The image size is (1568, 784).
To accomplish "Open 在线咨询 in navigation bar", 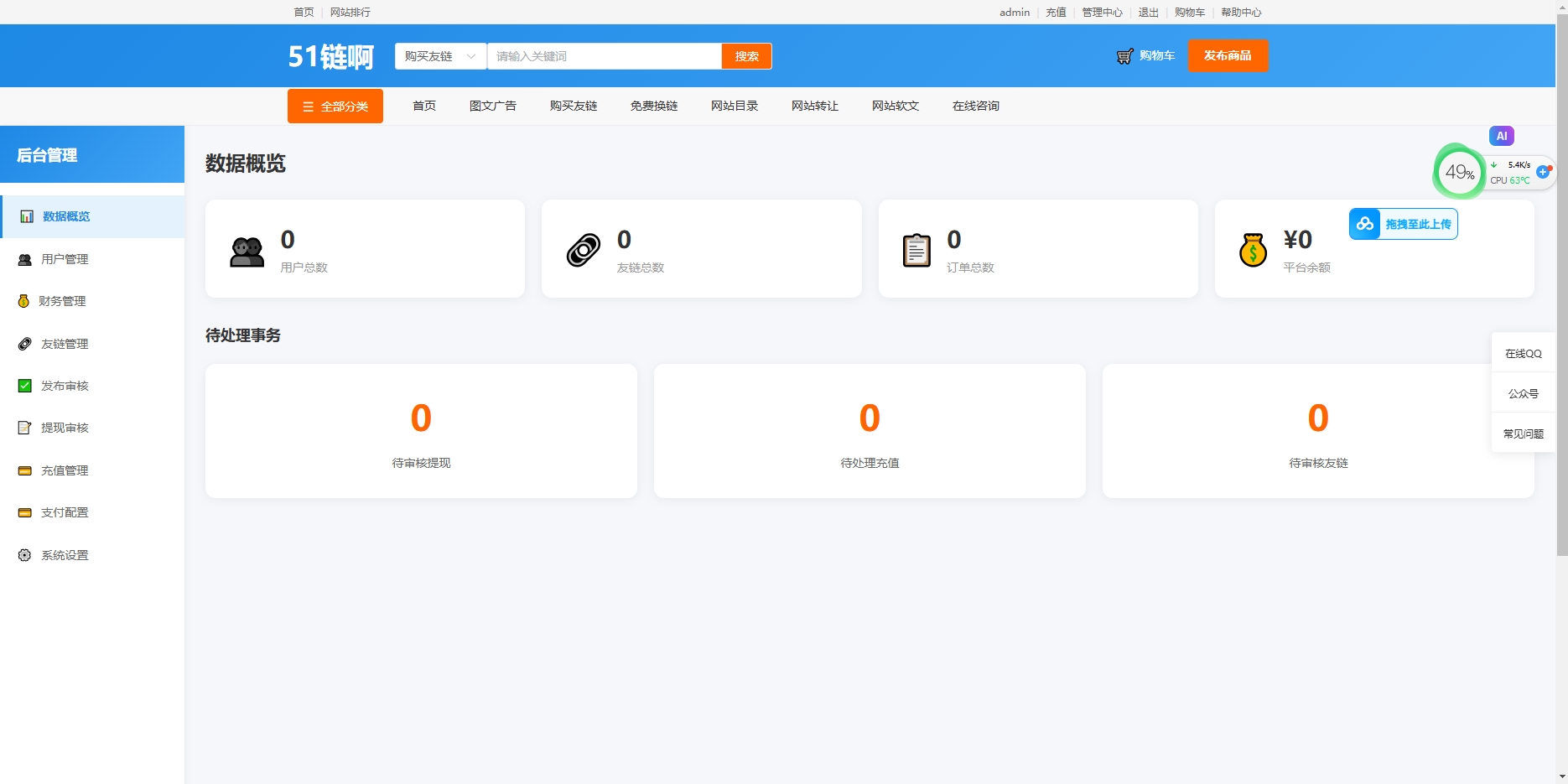I will [x=976, y=106].
